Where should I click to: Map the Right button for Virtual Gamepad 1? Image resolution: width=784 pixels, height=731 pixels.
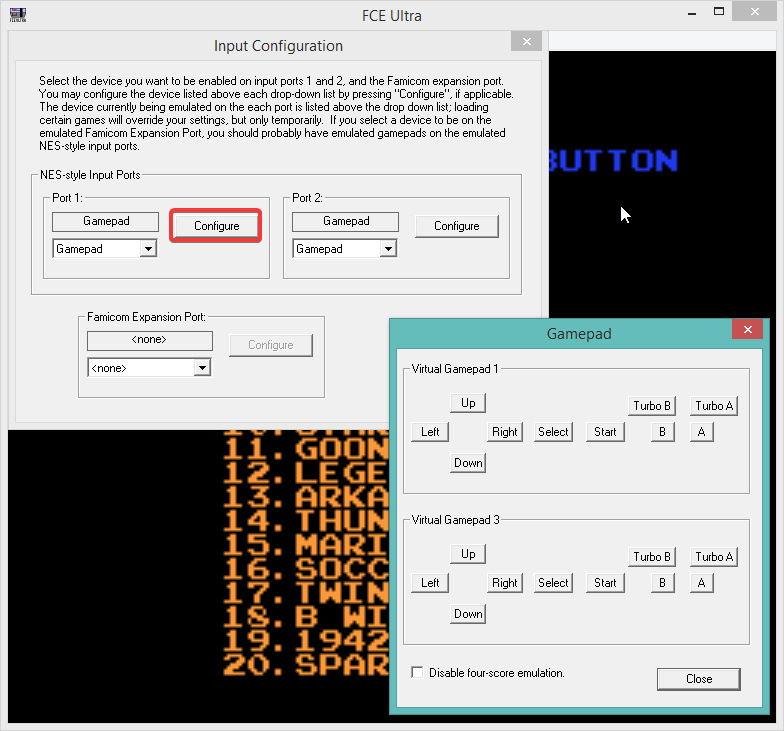pos(504,432)
